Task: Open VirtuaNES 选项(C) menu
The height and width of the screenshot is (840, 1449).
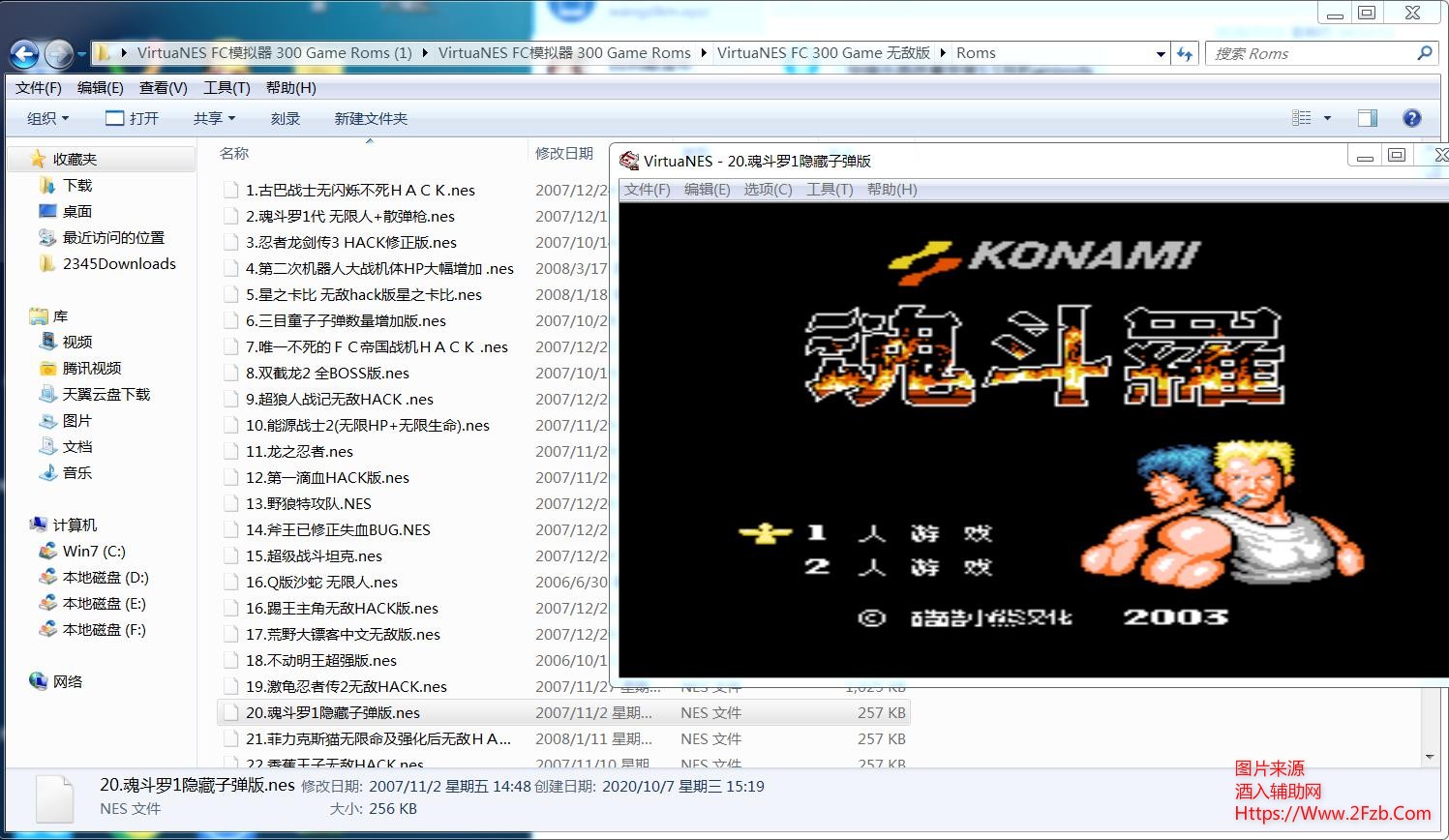Action: click(768, 189)
